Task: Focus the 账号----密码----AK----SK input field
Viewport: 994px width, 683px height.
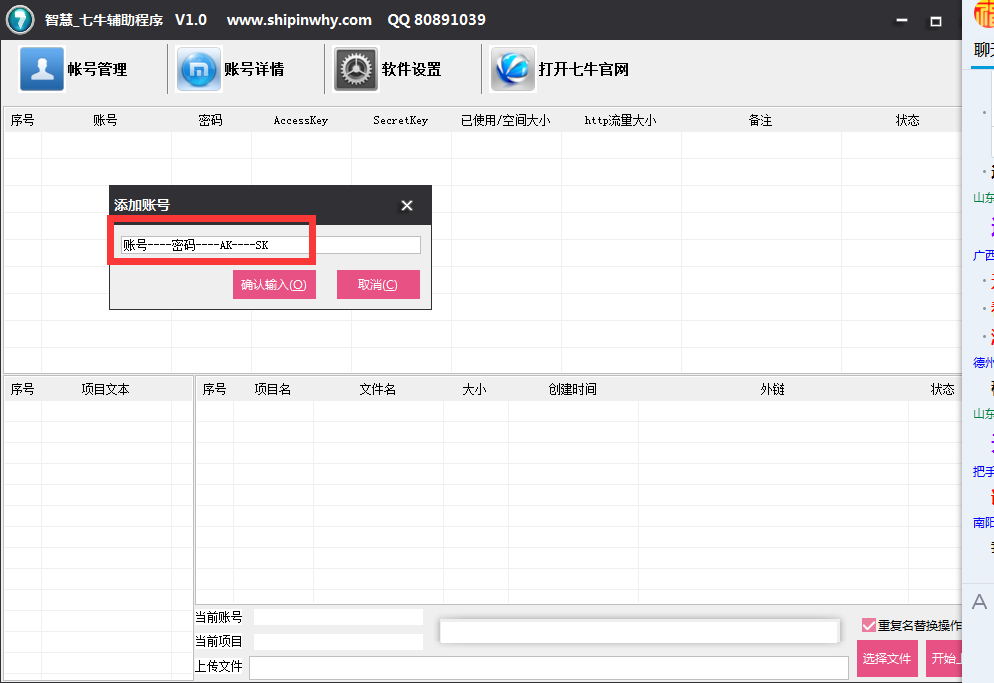Action: 271,245
